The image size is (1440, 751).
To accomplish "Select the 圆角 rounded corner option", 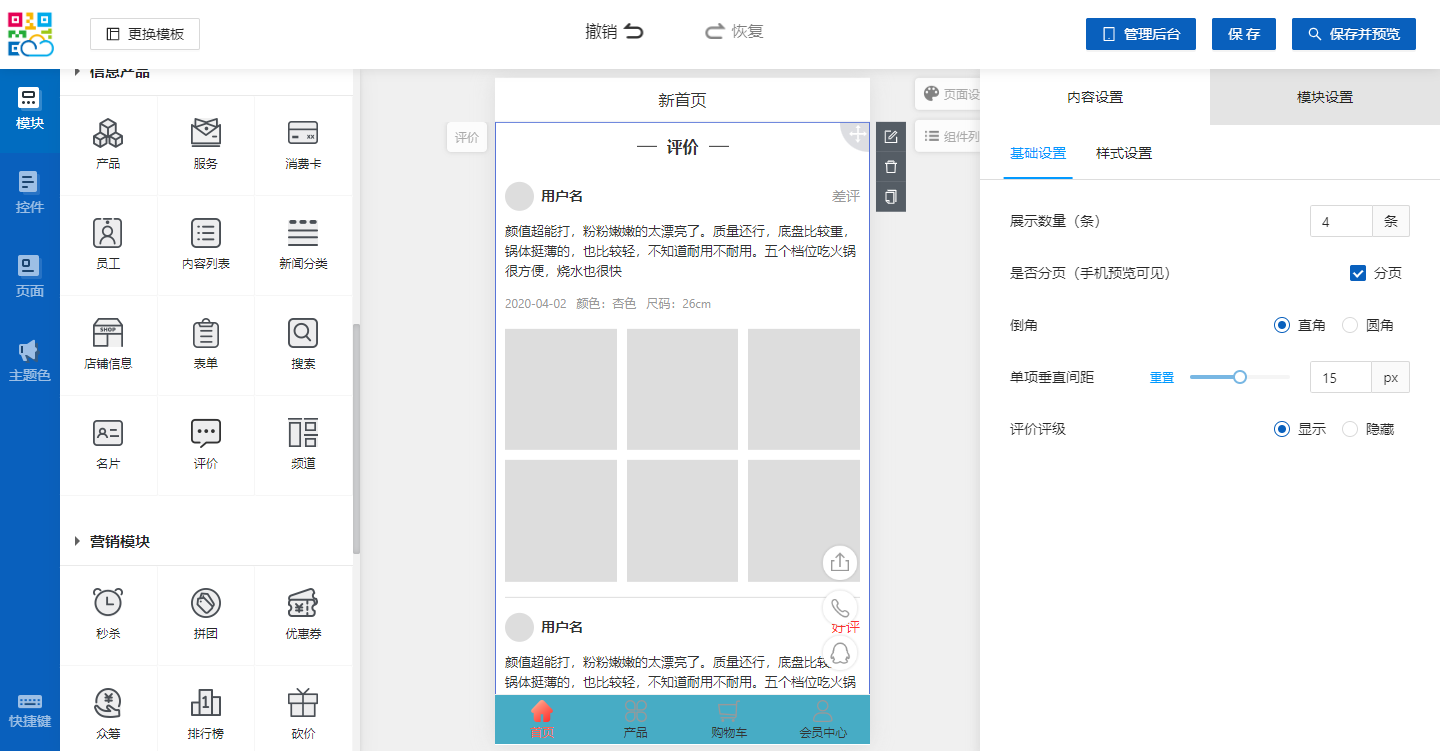I will click(x=1350, y=325).
